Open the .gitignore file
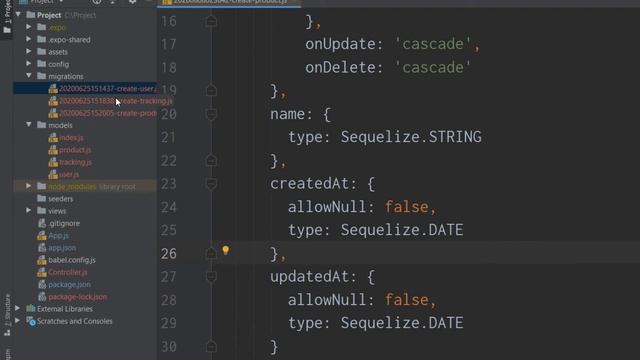 click(x=64, y=223)
